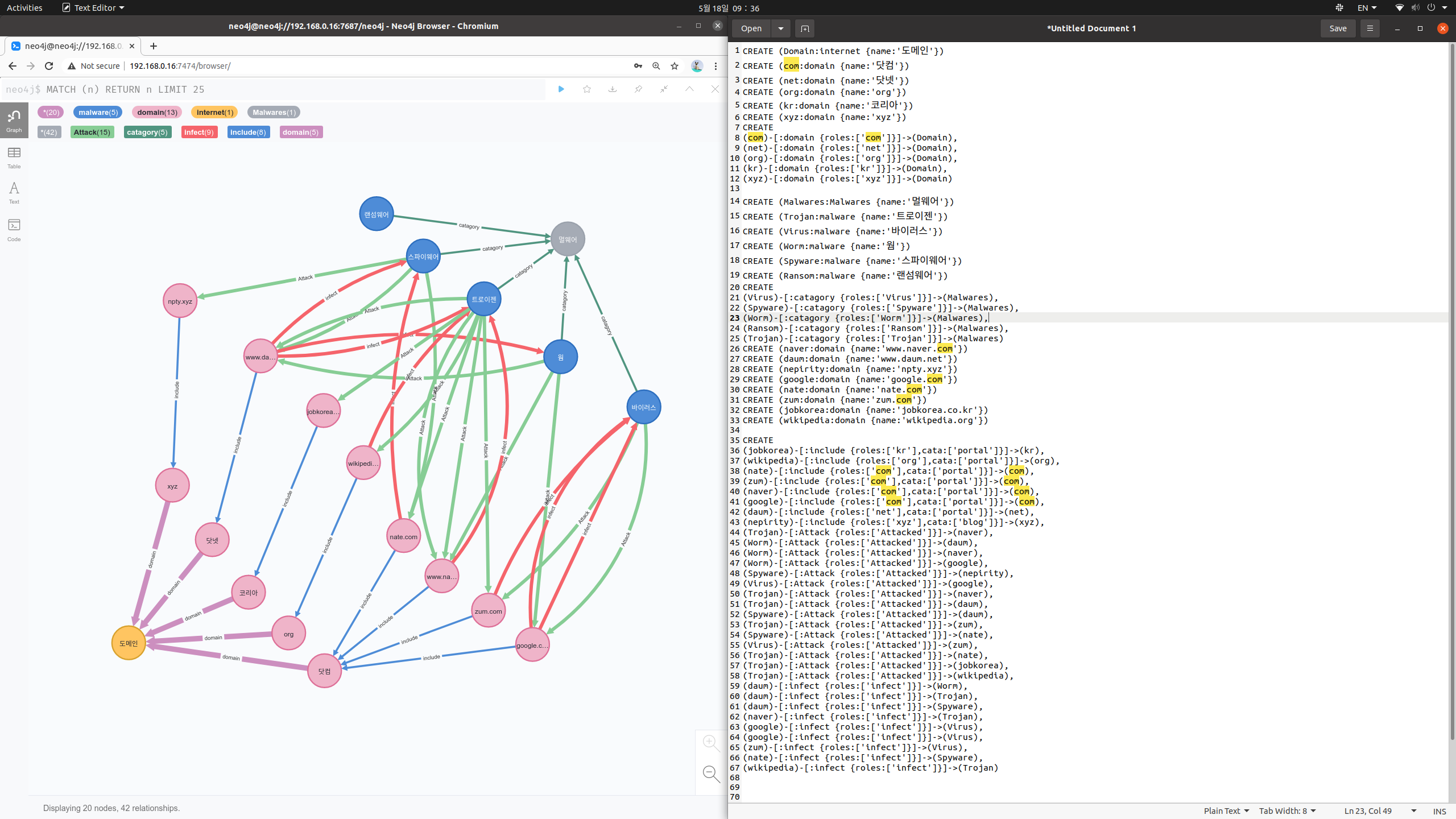Expand the Open recent files dropdown

pos(781,28)
